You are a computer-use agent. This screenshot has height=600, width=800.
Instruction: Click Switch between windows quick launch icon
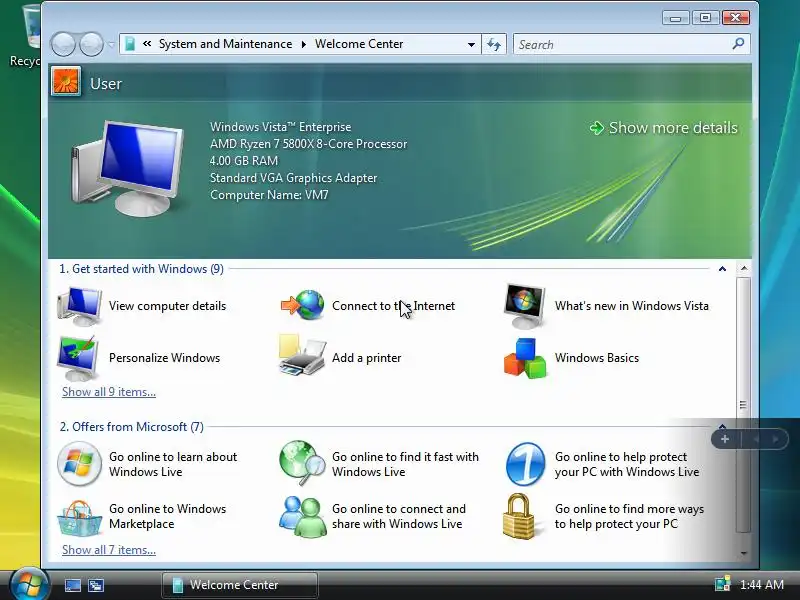pos(95,585)
